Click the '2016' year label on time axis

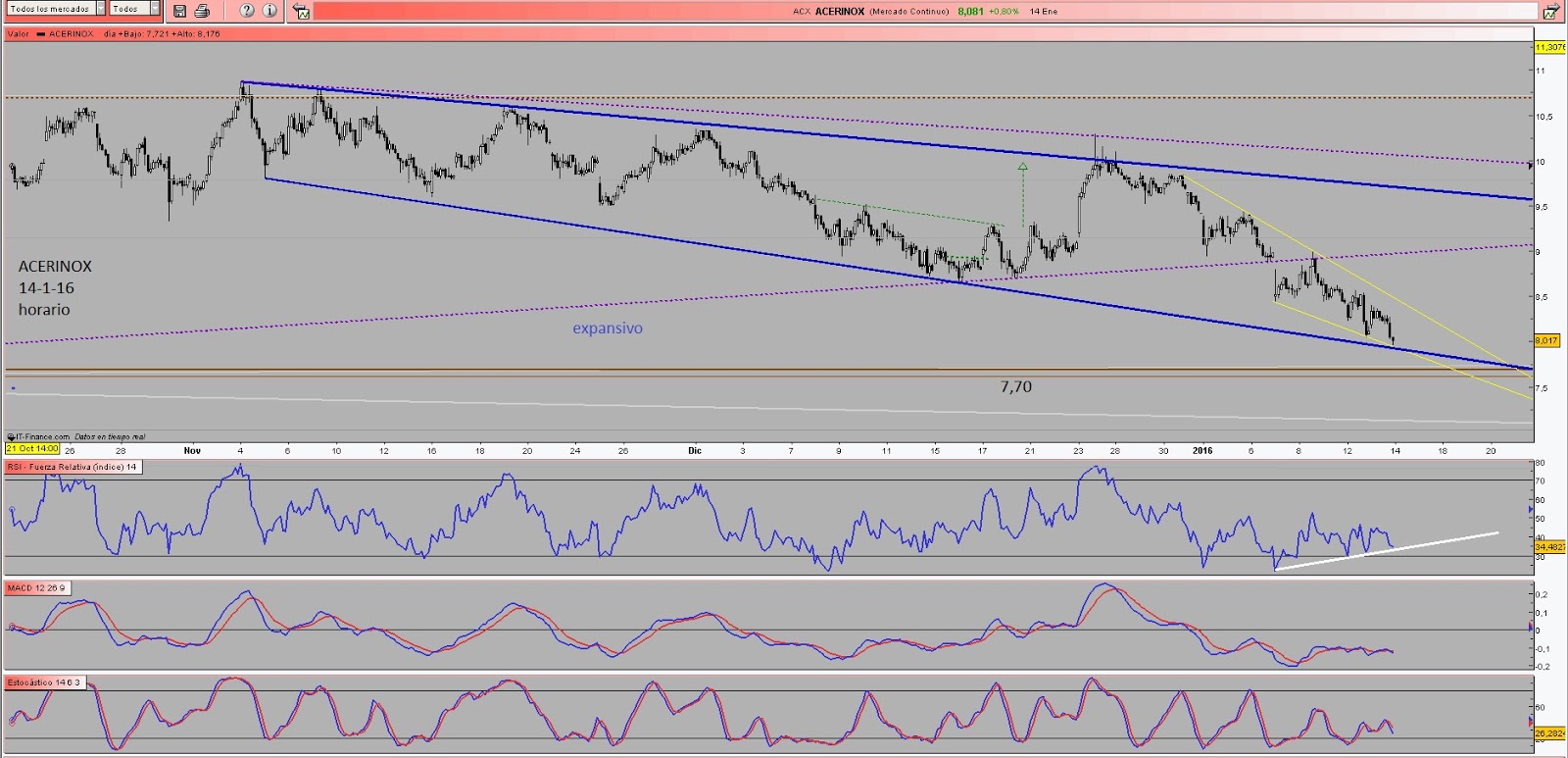click(1202, 451)
